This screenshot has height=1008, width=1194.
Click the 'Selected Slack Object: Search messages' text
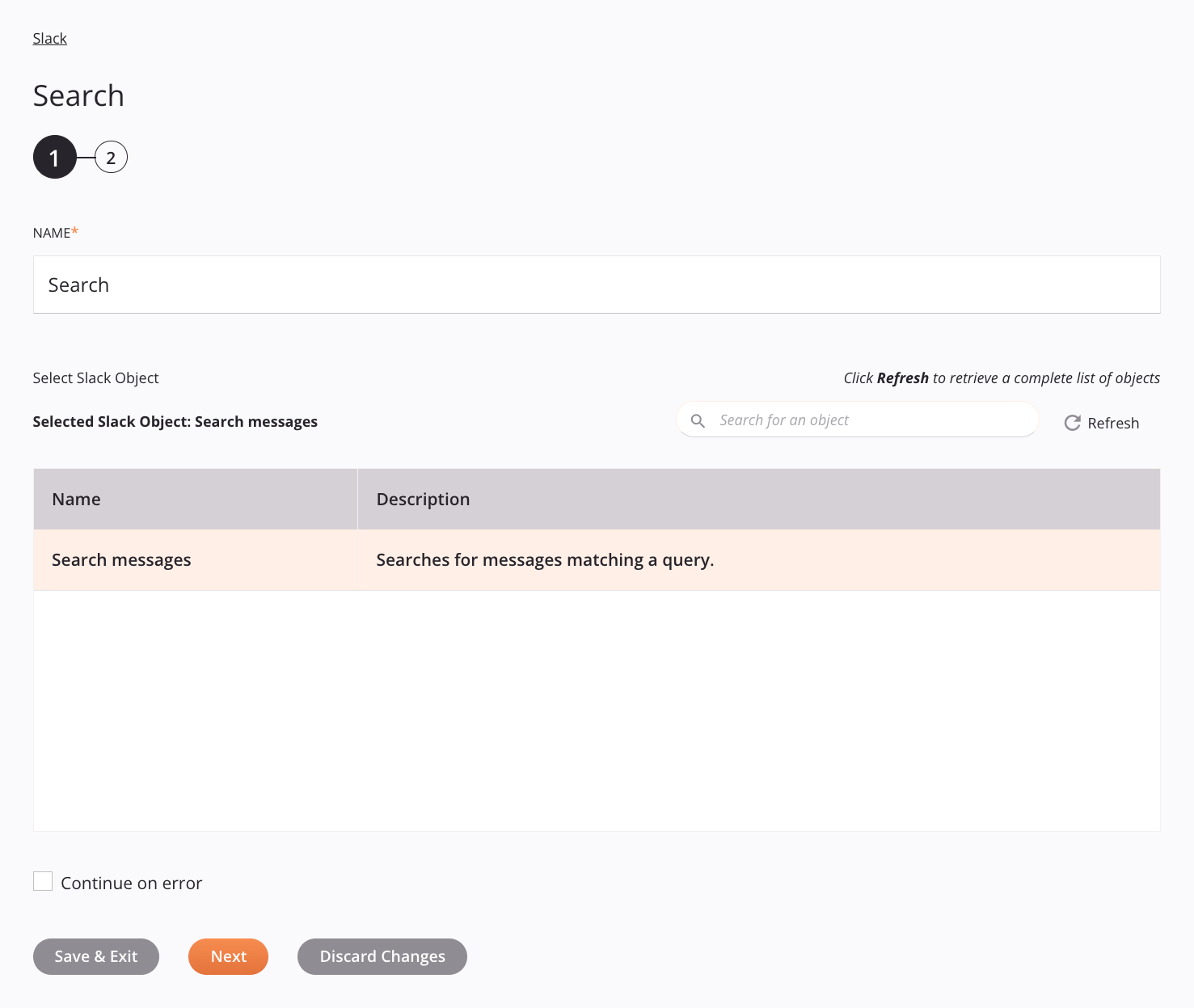175,421
